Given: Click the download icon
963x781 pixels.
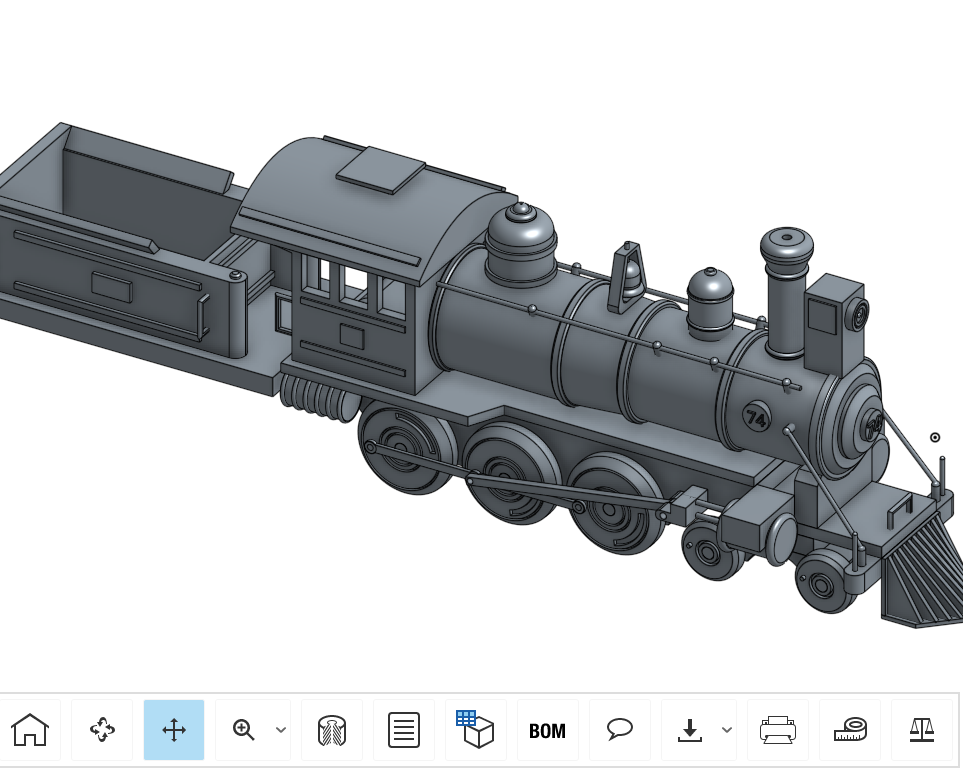Looking at the screenshot, I should pos(690,730).
